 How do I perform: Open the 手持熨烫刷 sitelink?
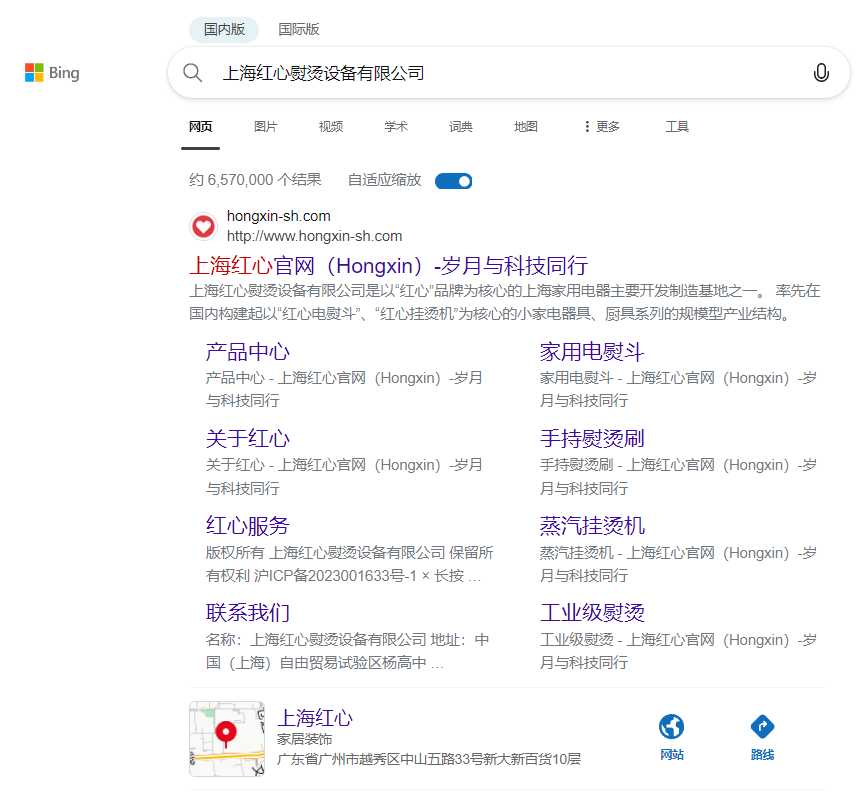tap(592, 439)
